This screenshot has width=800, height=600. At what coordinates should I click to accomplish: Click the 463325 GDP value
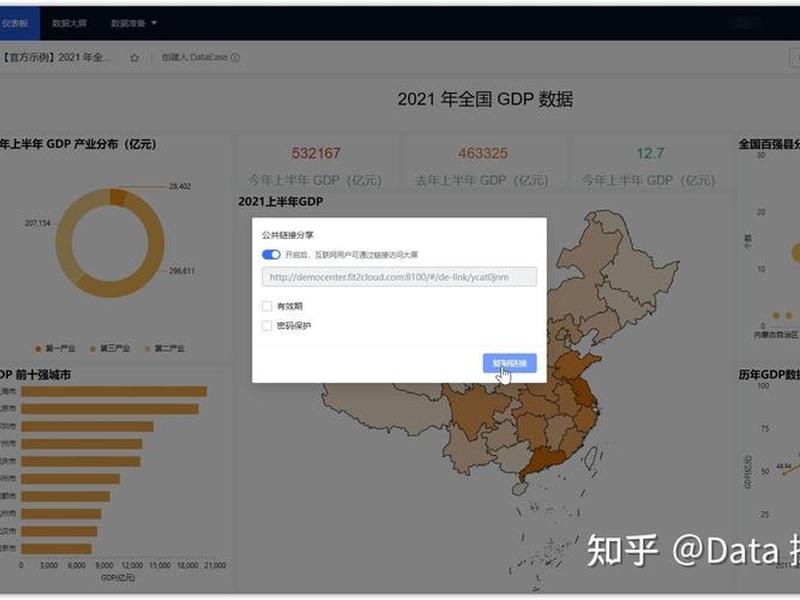(x=483, y=153)
